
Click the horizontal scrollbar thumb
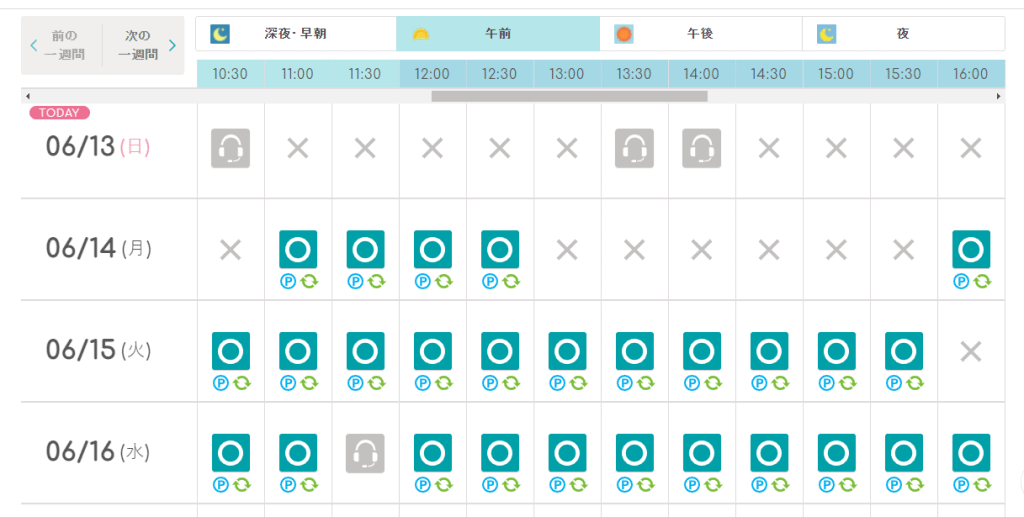[569, 96]
